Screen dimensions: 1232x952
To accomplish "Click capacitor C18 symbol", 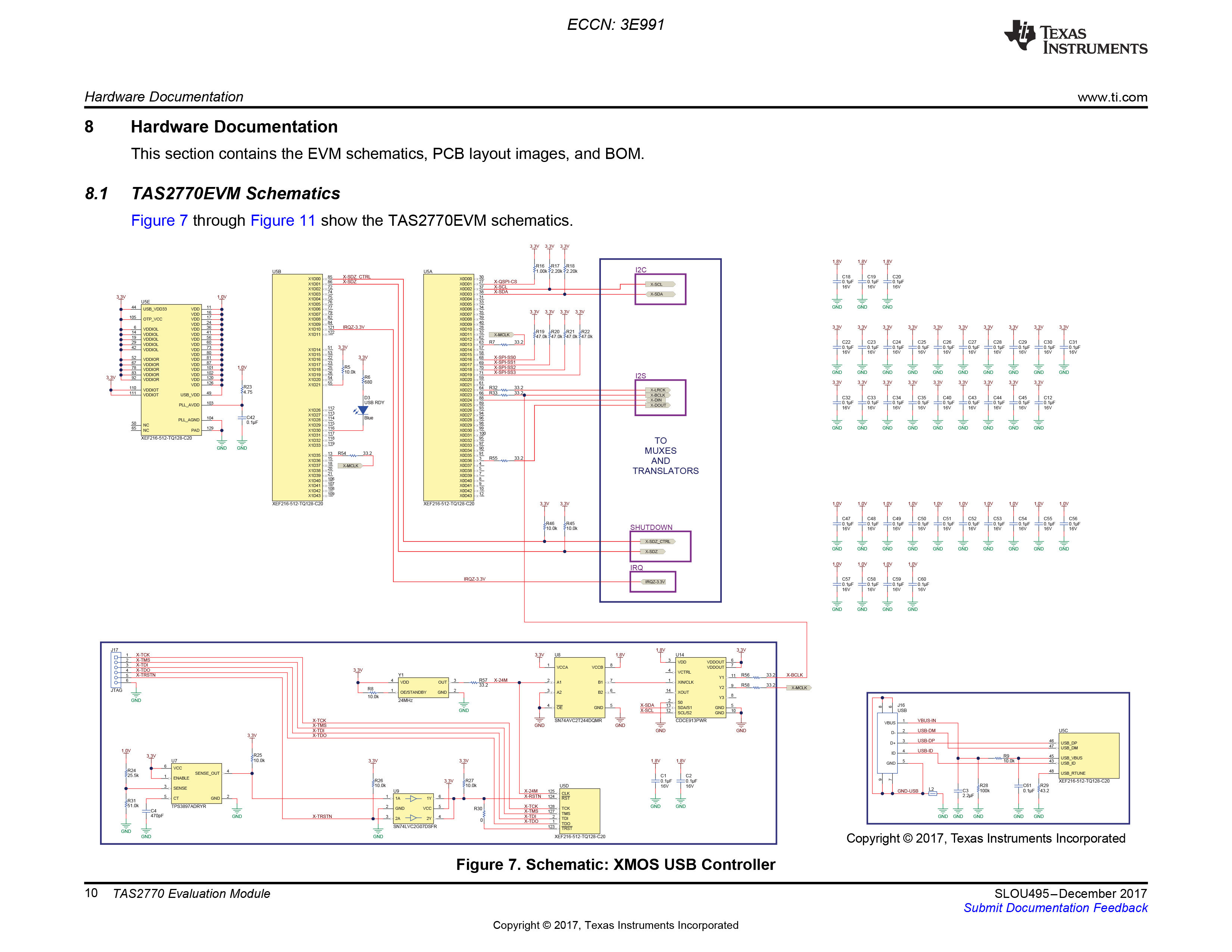I will point(837,282).
